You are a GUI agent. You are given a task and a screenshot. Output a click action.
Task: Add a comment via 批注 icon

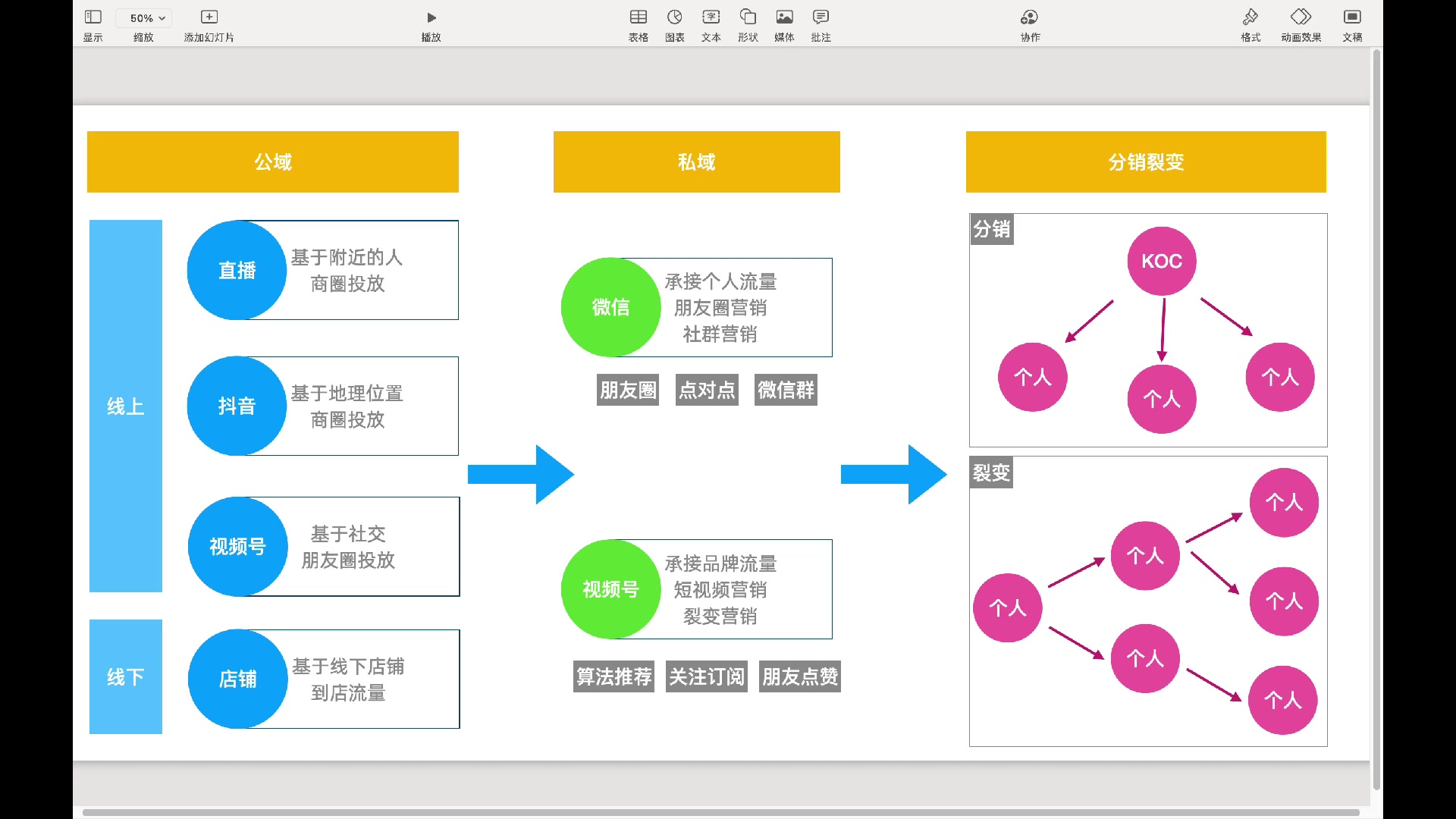click(821, 17)
